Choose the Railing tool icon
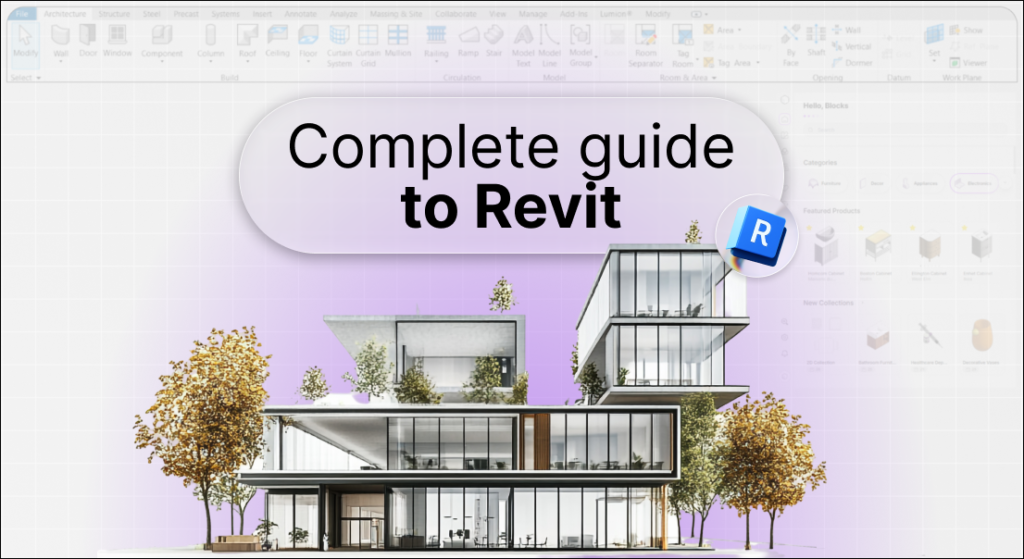Image resolution: width=1024 pixels, height=559 pixels. pos(436,34)
